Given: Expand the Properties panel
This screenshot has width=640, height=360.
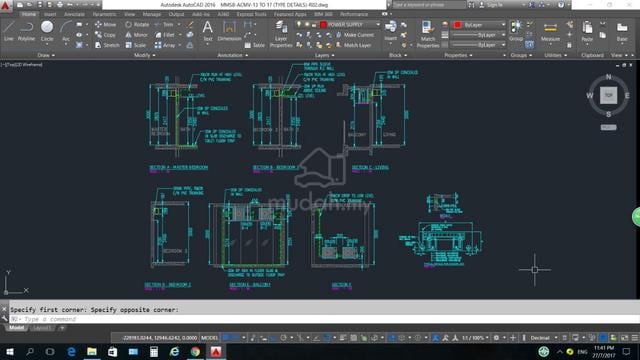Looking at the screenshot, I should (458, 55).
